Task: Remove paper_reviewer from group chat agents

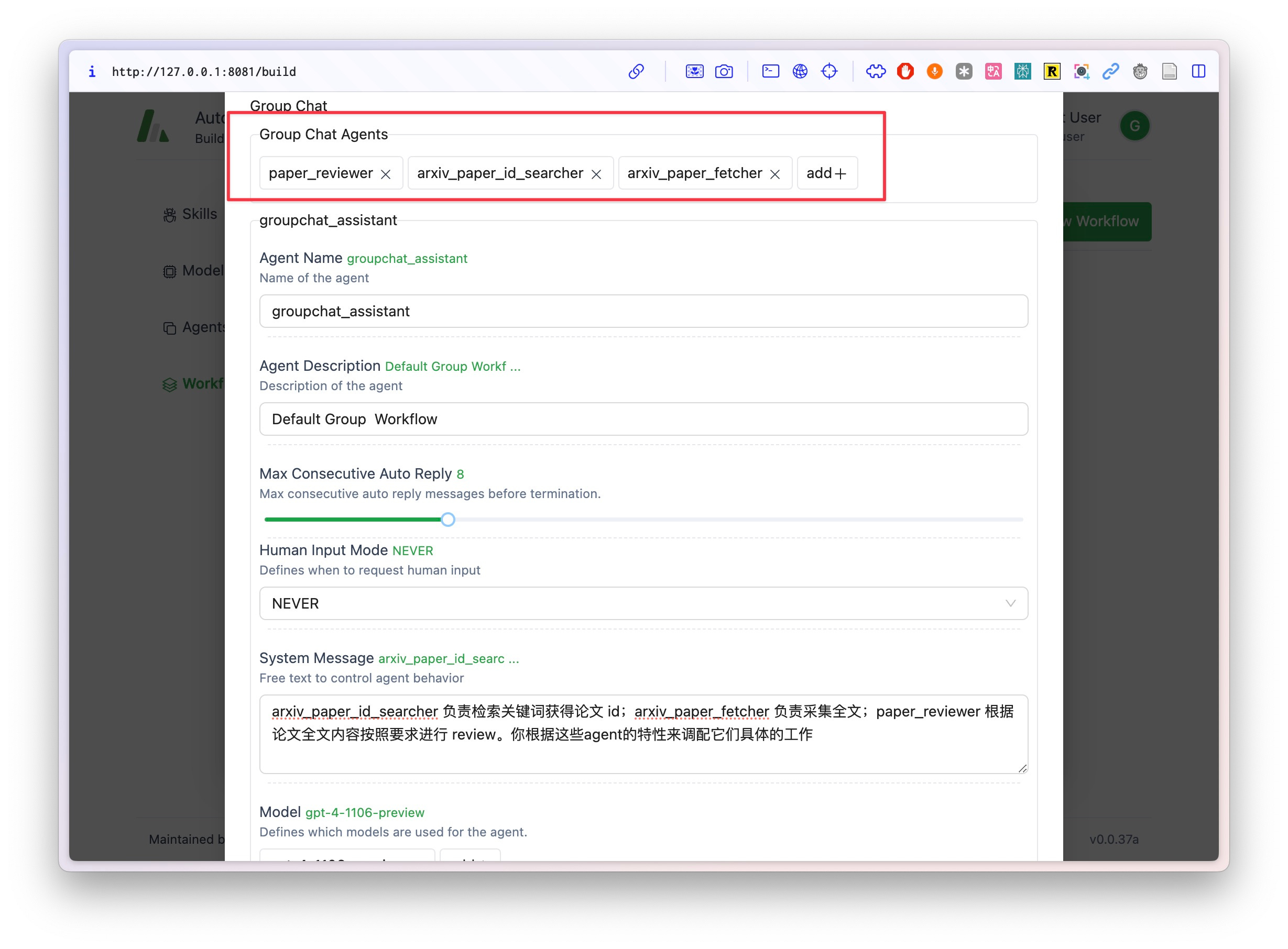Action: pos(386,174)
